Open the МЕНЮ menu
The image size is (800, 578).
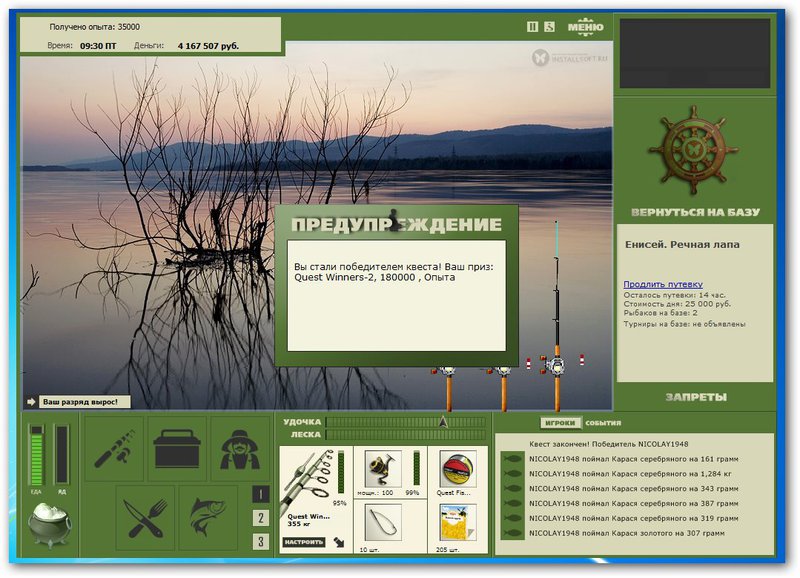(585, 27)
